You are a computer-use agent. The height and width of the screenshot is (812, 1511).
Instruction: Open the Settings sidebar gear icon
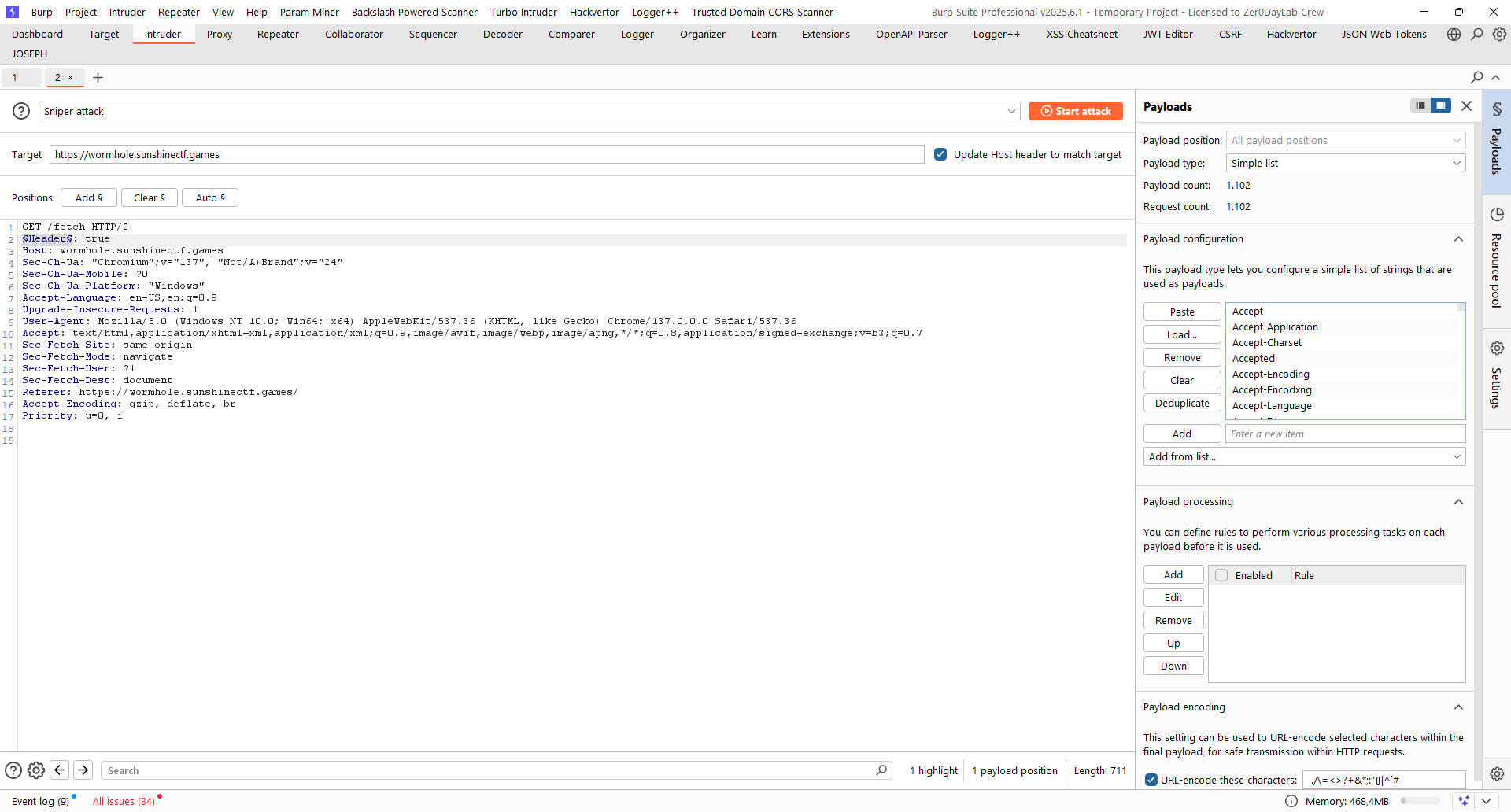(x=1497, y=349)
